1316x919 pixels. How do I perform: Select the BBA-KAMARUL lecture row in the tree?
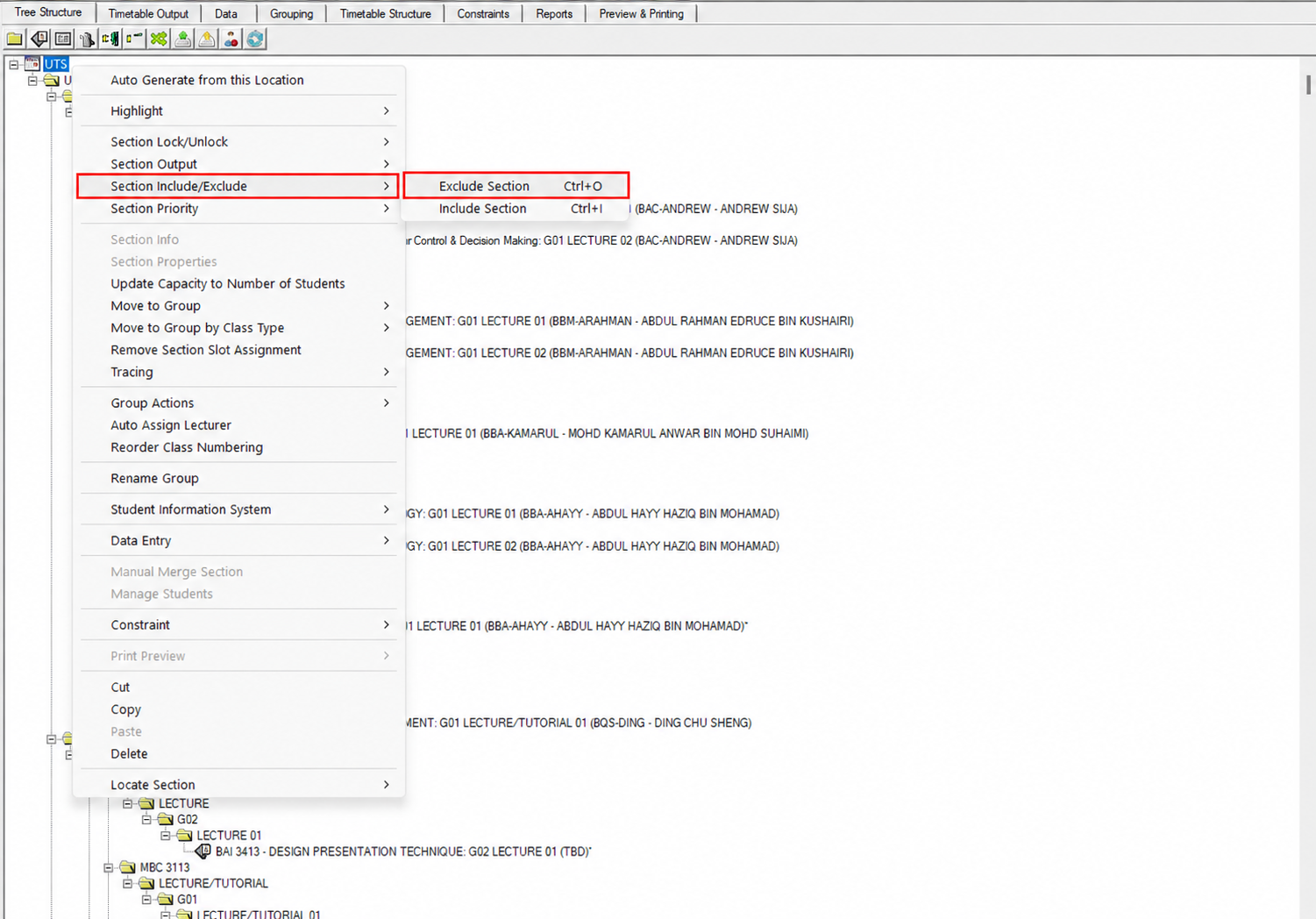tap(607, 433)
